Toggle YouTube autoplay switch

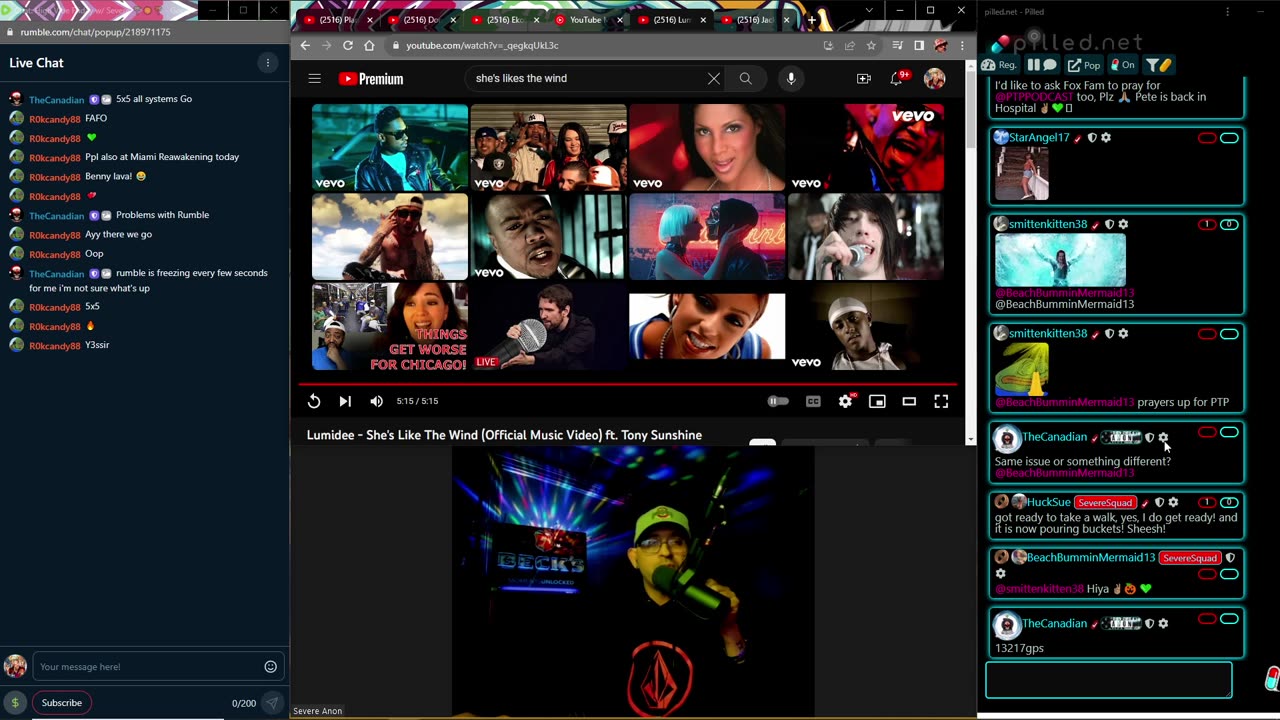coord(777,401)
